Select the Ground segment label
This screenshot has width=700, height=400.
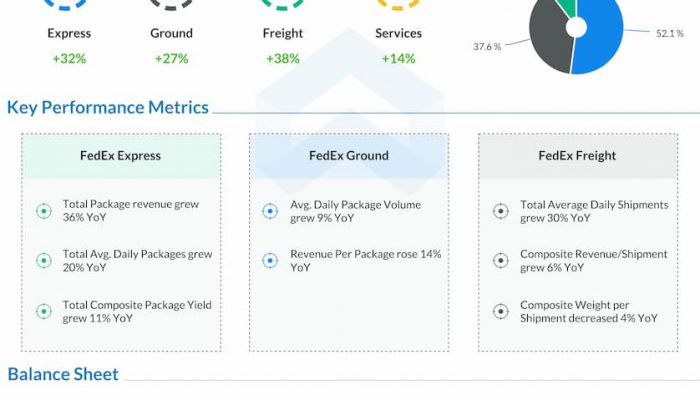pos(171,34)
